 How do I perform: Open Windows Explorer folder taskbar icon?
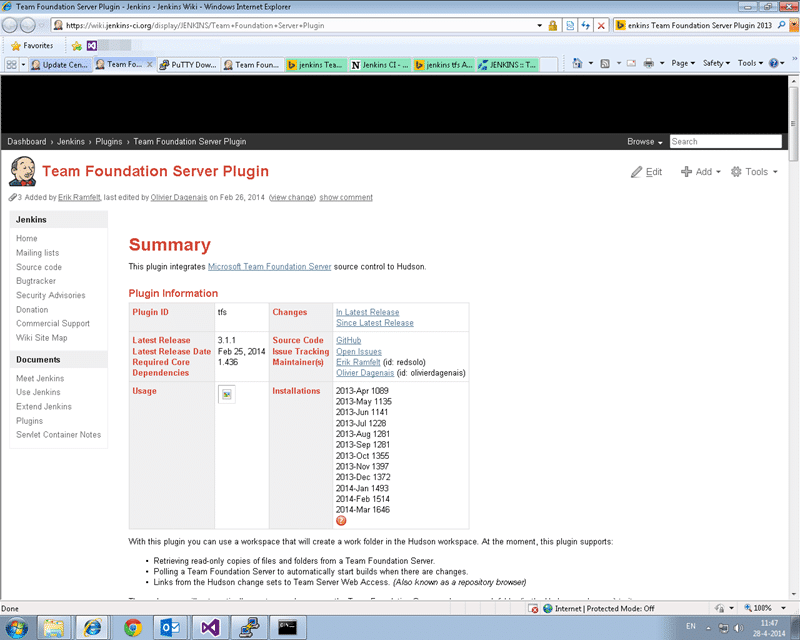pos(54,627)
